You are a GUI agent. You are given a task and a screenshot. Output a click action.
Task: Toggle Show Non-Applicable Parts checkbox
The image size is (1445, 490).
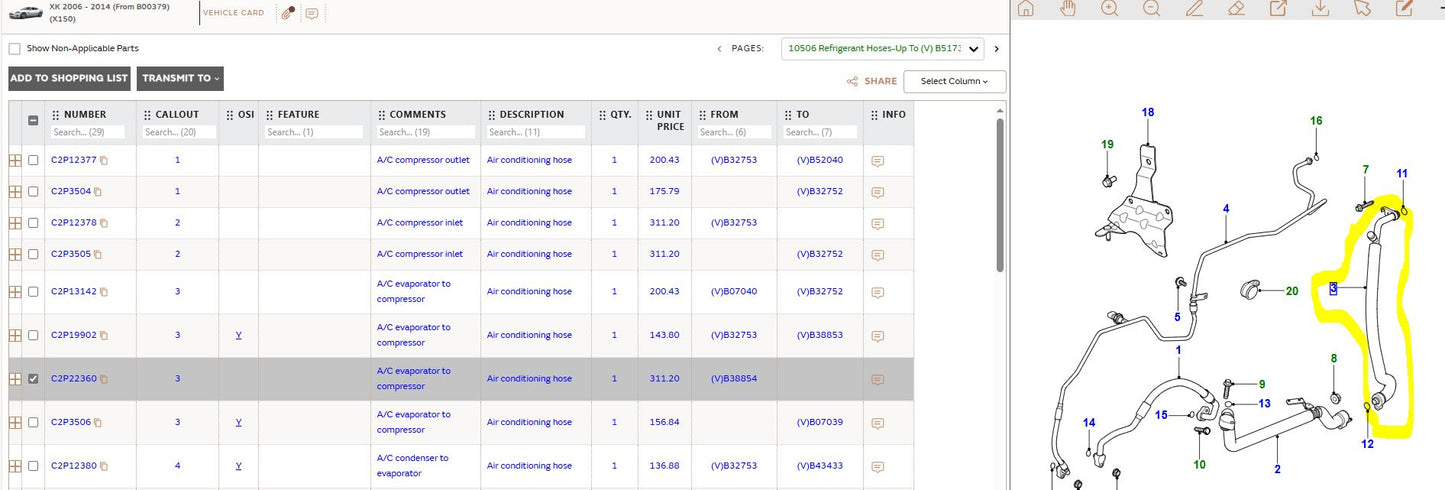pyautogui.click(x=14, y=48)
